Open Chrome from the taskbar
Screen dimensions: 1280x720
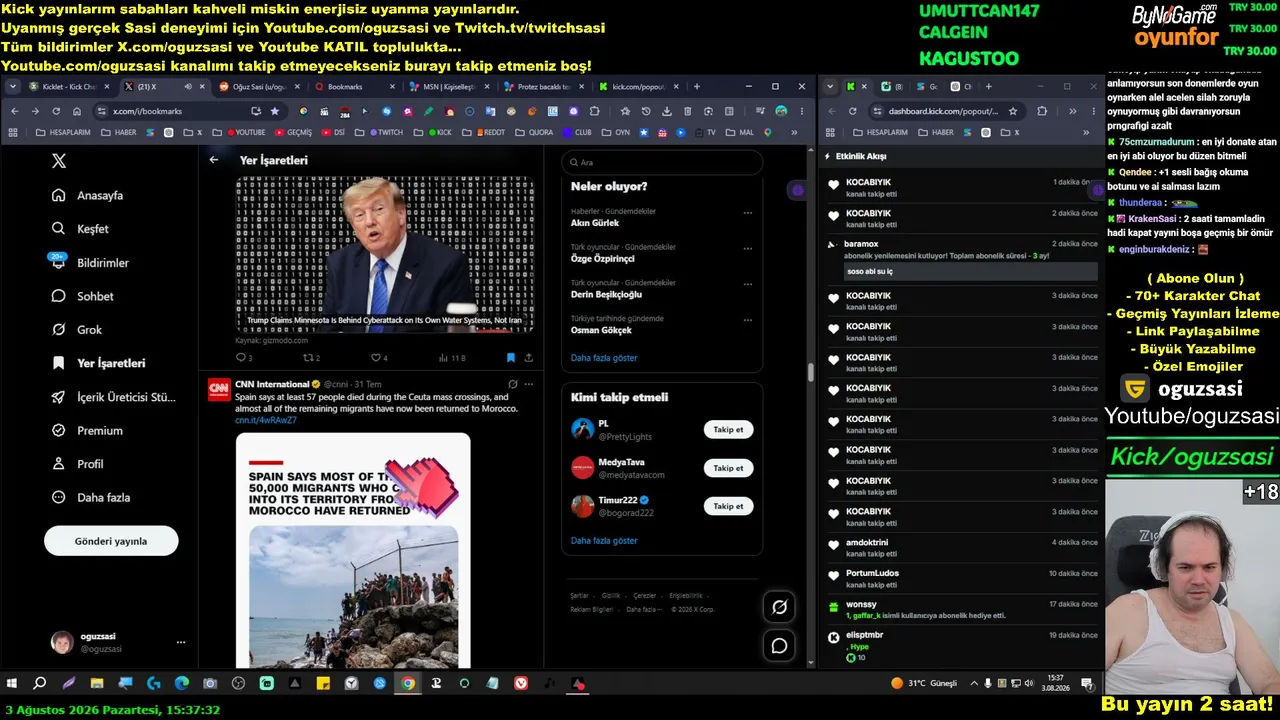point(408,683)
